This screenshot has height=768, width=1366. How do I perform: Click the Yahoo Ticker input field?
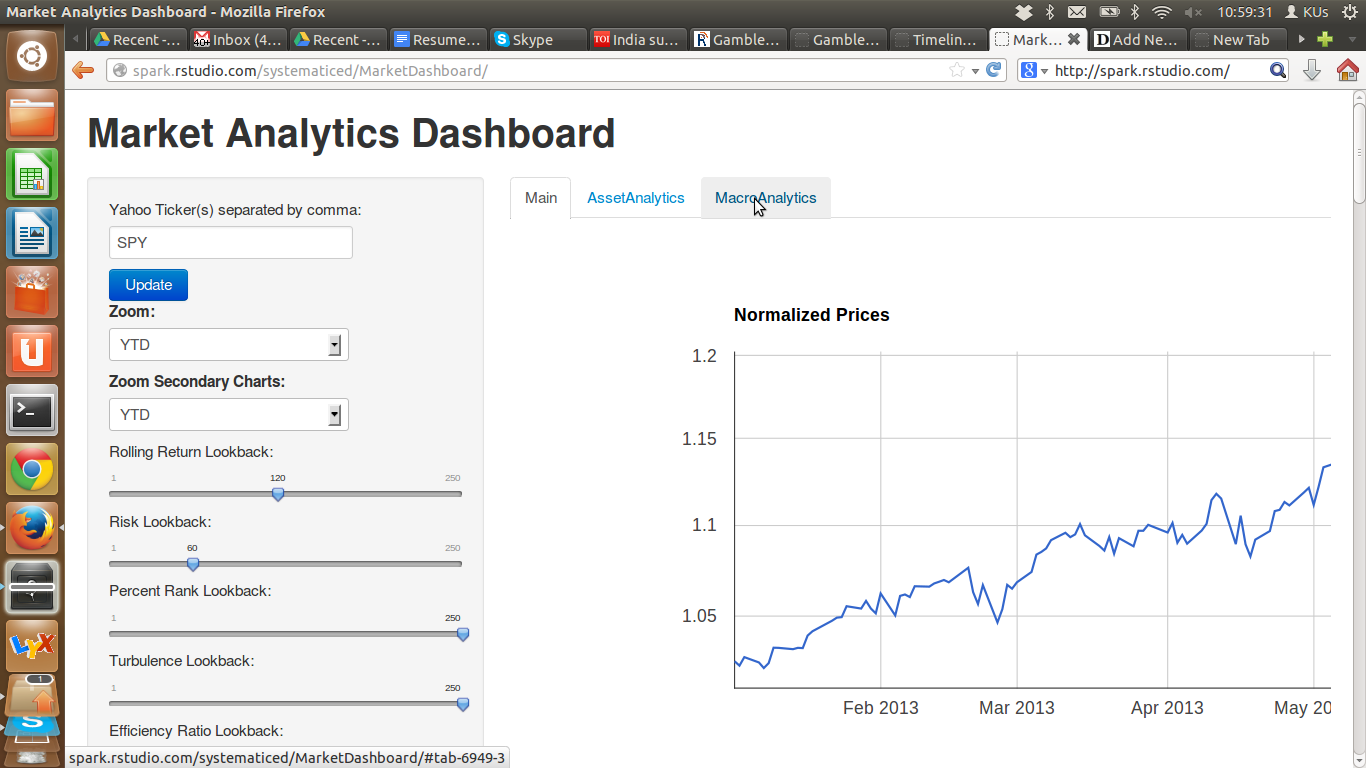tap(230, 242)
